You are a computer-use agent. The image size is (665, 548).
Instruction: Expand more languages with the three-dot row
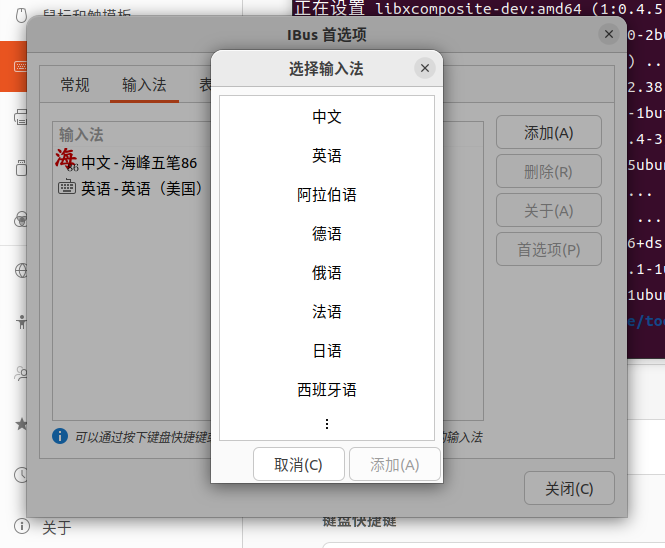click(x=327, y=424)
